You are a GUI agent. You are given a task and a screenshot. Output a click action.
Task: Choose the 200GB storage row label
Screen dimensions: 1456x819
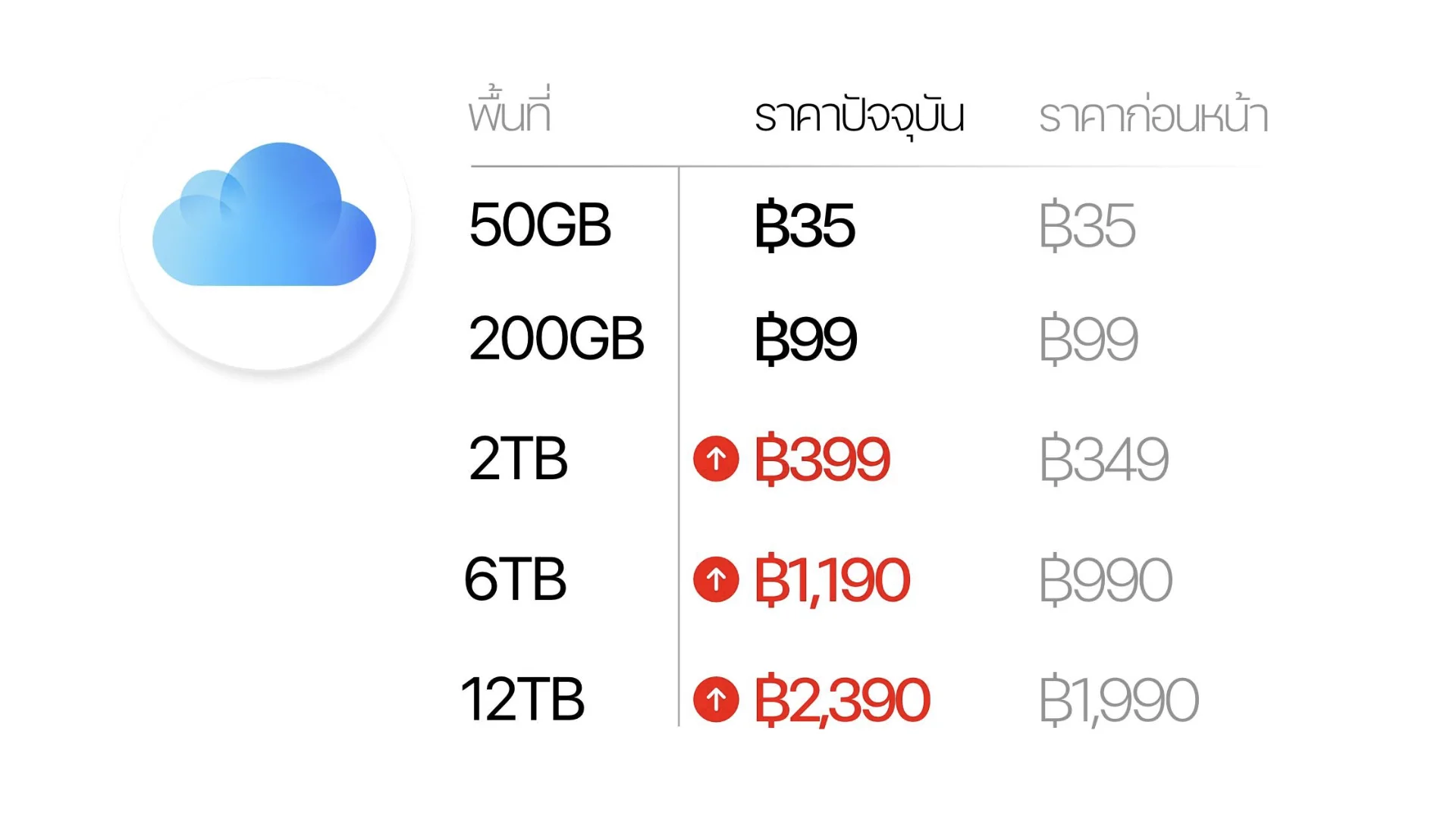point(556,338)
